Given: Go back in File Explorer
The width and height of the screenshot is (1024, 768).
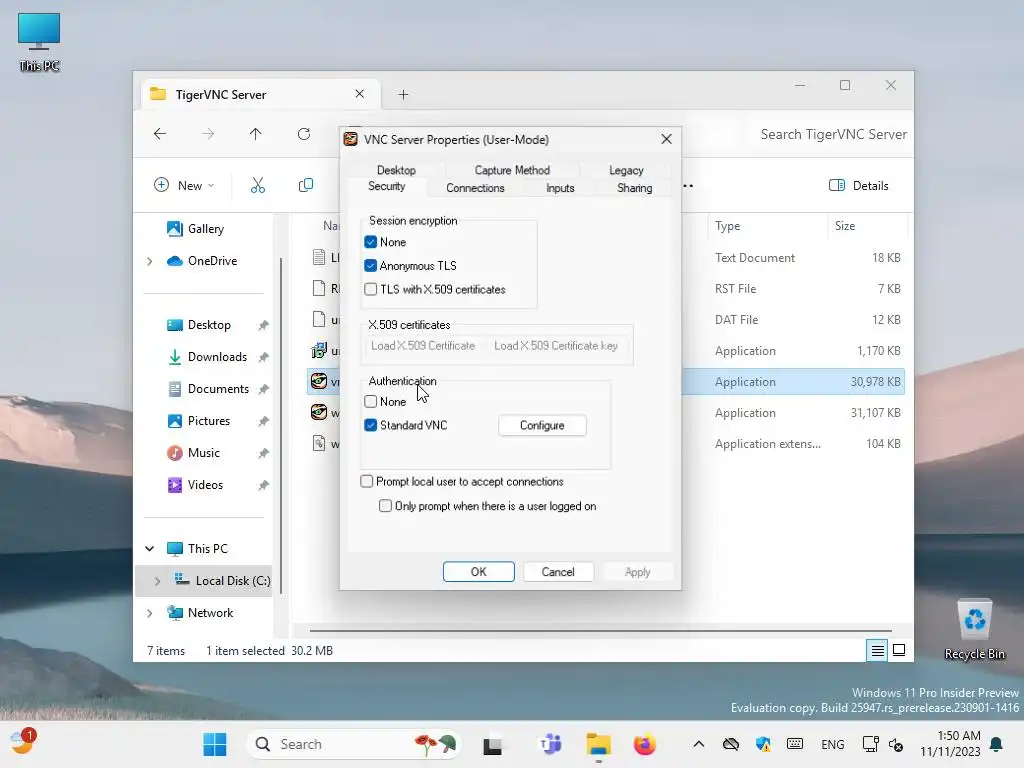Looking at the screenshot, I should [x=160, y=134].
